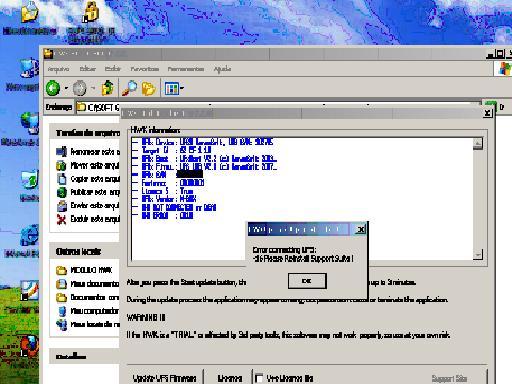
Task: Open the Arquivo menu
Action: [58, 69]
